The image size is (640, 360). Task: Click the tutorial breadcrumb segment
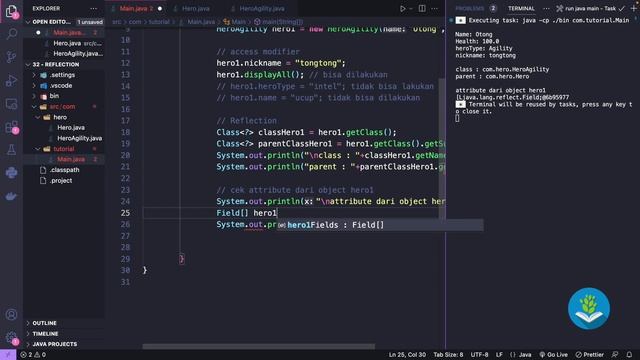tap(159, 22)
